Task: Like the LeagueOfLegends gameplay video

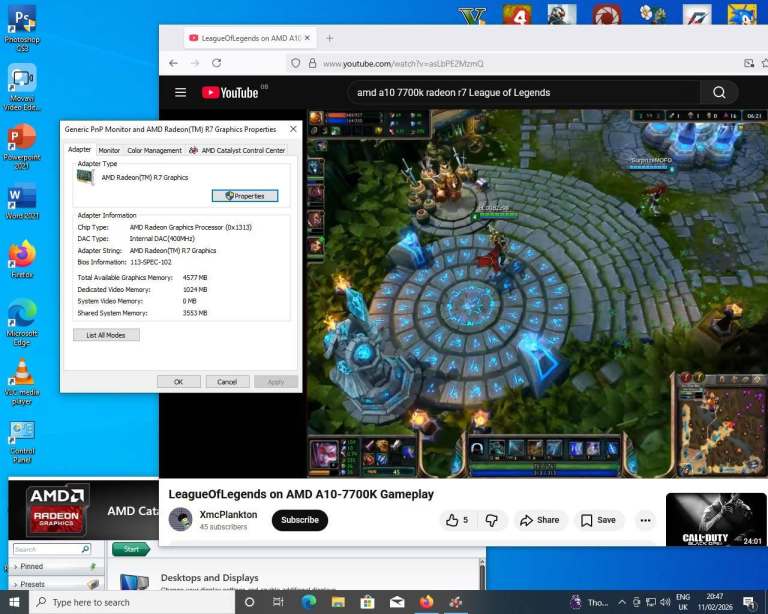Action: point(456,520)
